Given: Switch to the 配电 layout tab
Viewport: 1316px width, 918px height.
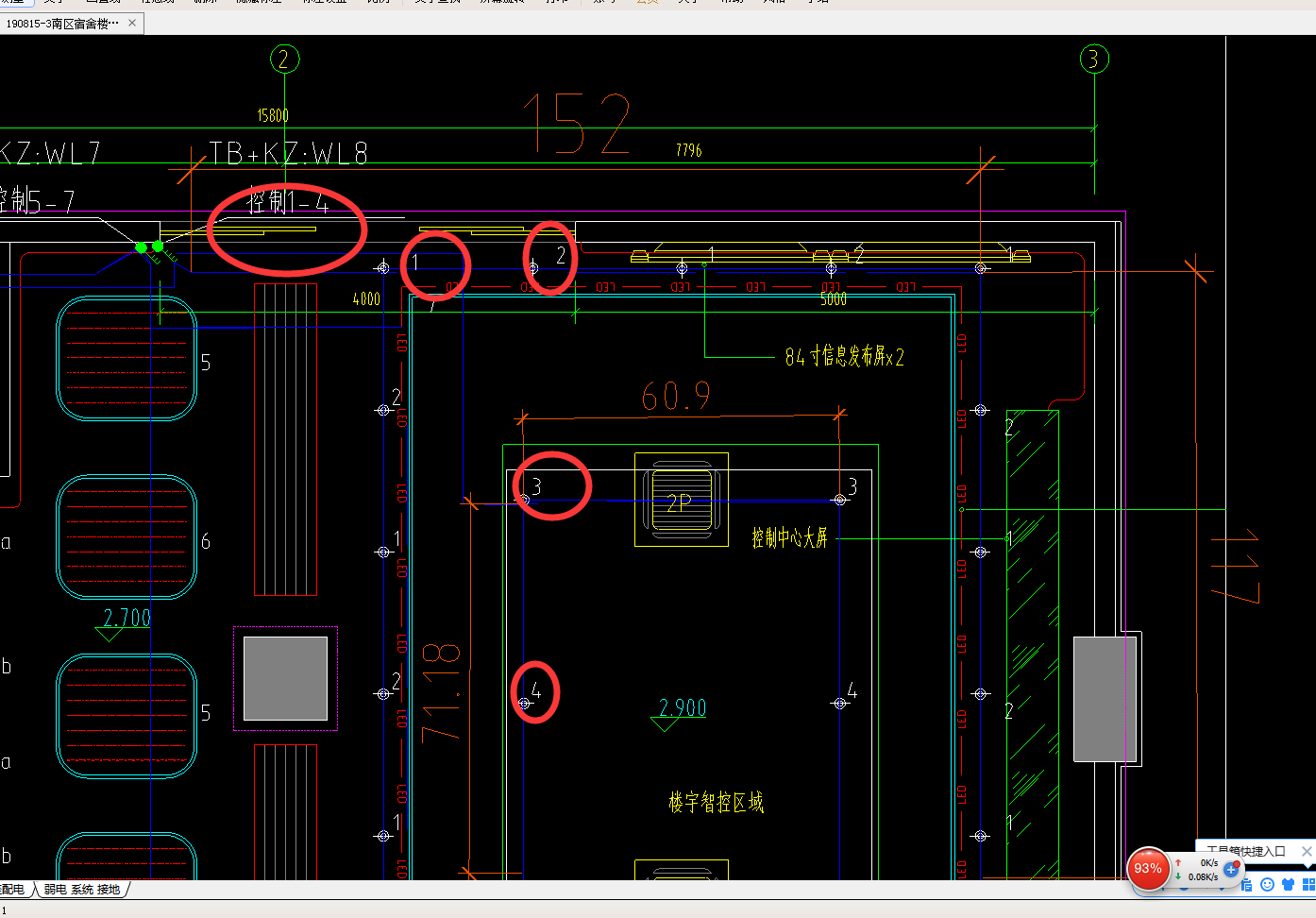Looking at the screenshot, I should pyautogui.click(x=13, y=890).
